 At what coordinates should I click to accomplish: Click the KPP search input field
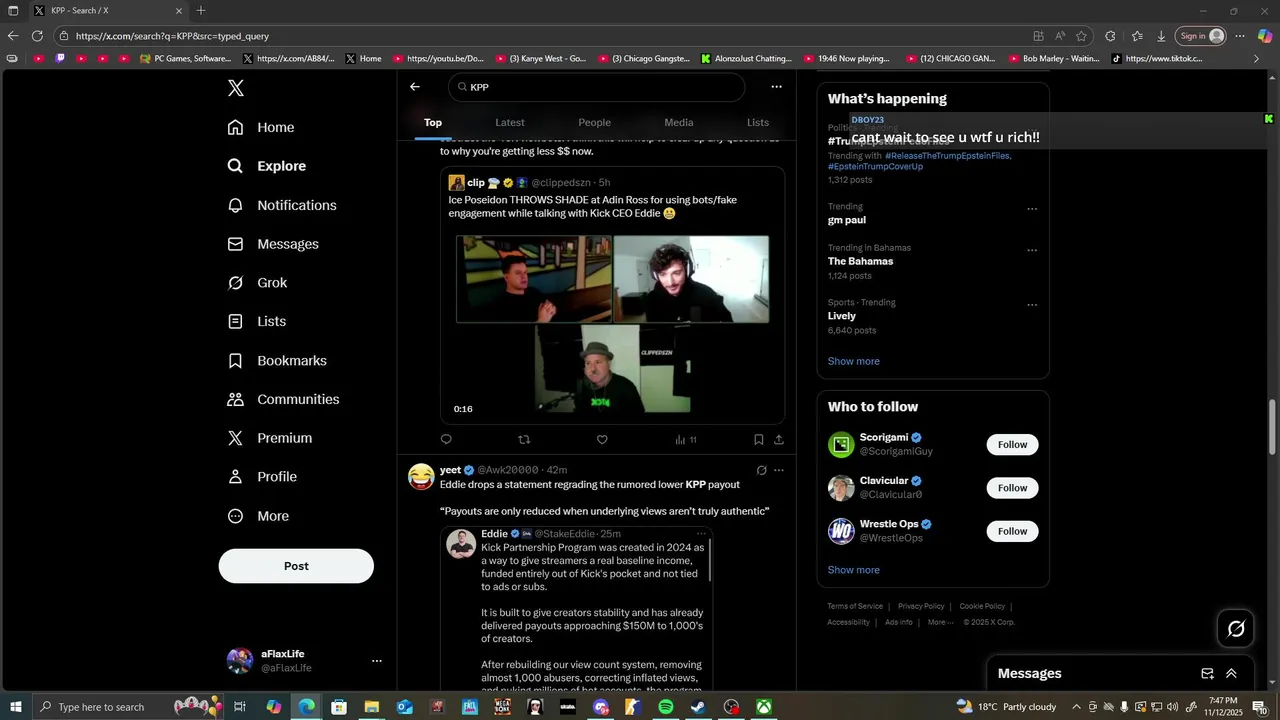(x=597, y=87)
